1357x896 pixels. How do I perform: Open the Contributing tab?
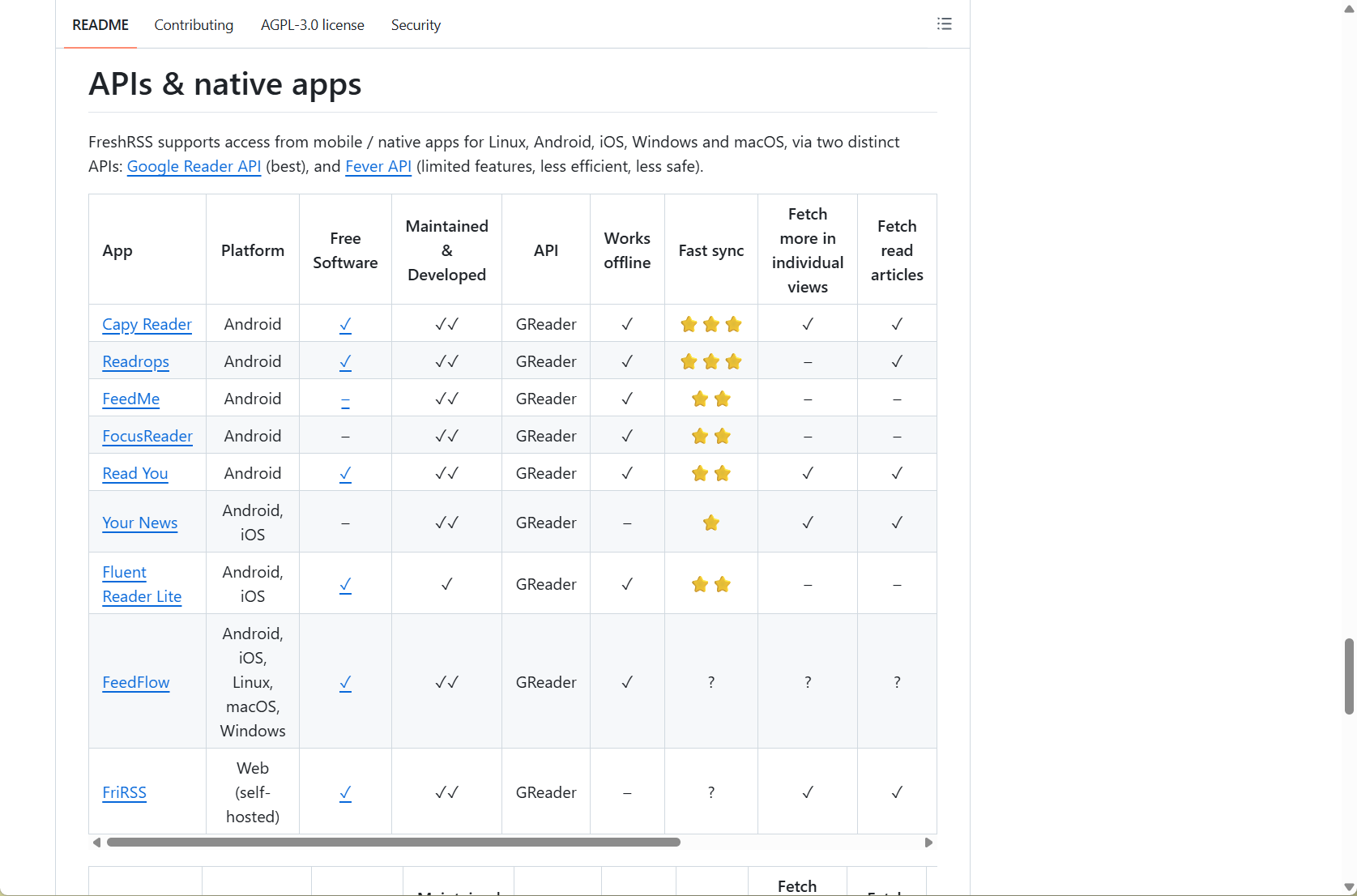pyautogui.click(x=194, y=25)
